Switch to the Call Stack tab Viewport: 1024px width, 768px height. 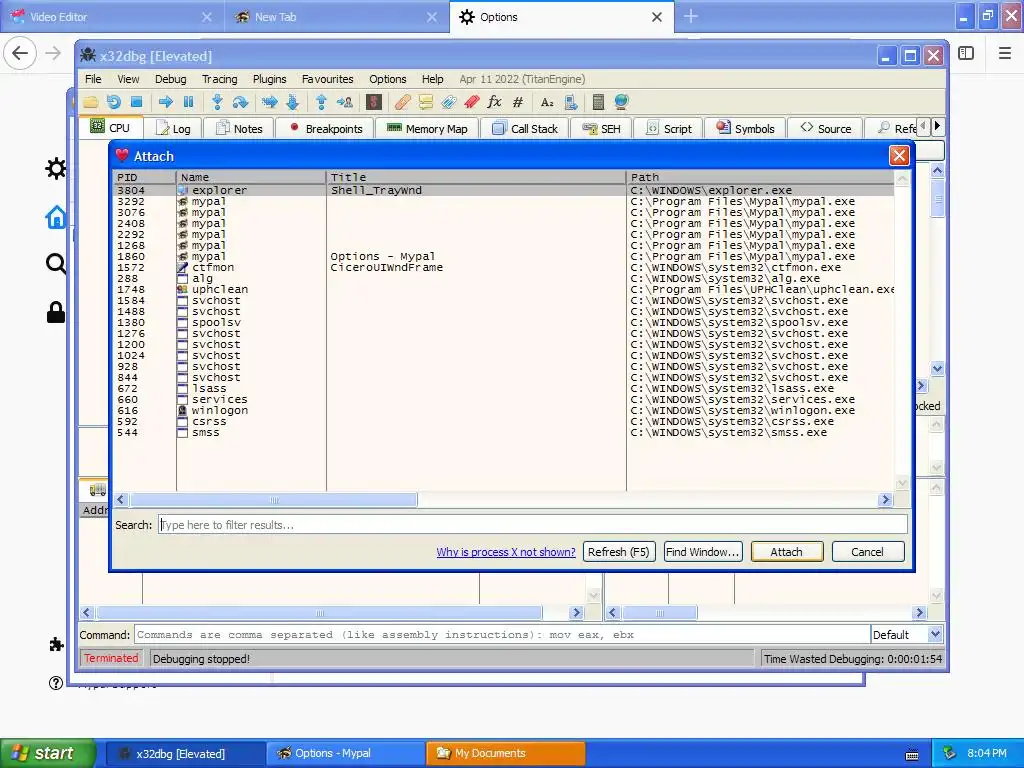[x=526, y=129]
